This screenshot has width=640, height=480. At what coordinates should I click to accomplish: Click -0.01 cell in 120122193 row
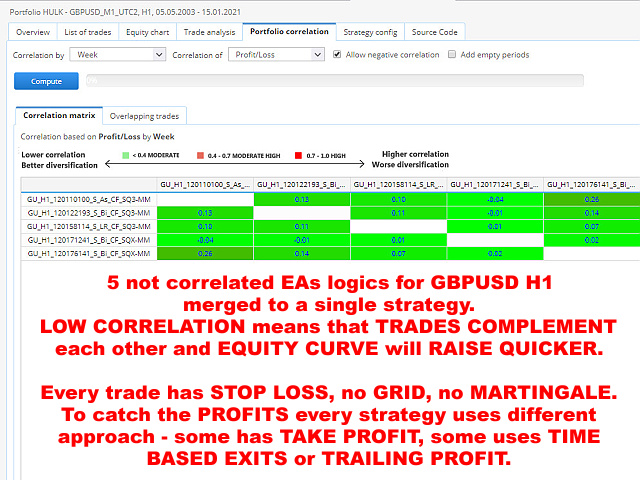(495, 213)
